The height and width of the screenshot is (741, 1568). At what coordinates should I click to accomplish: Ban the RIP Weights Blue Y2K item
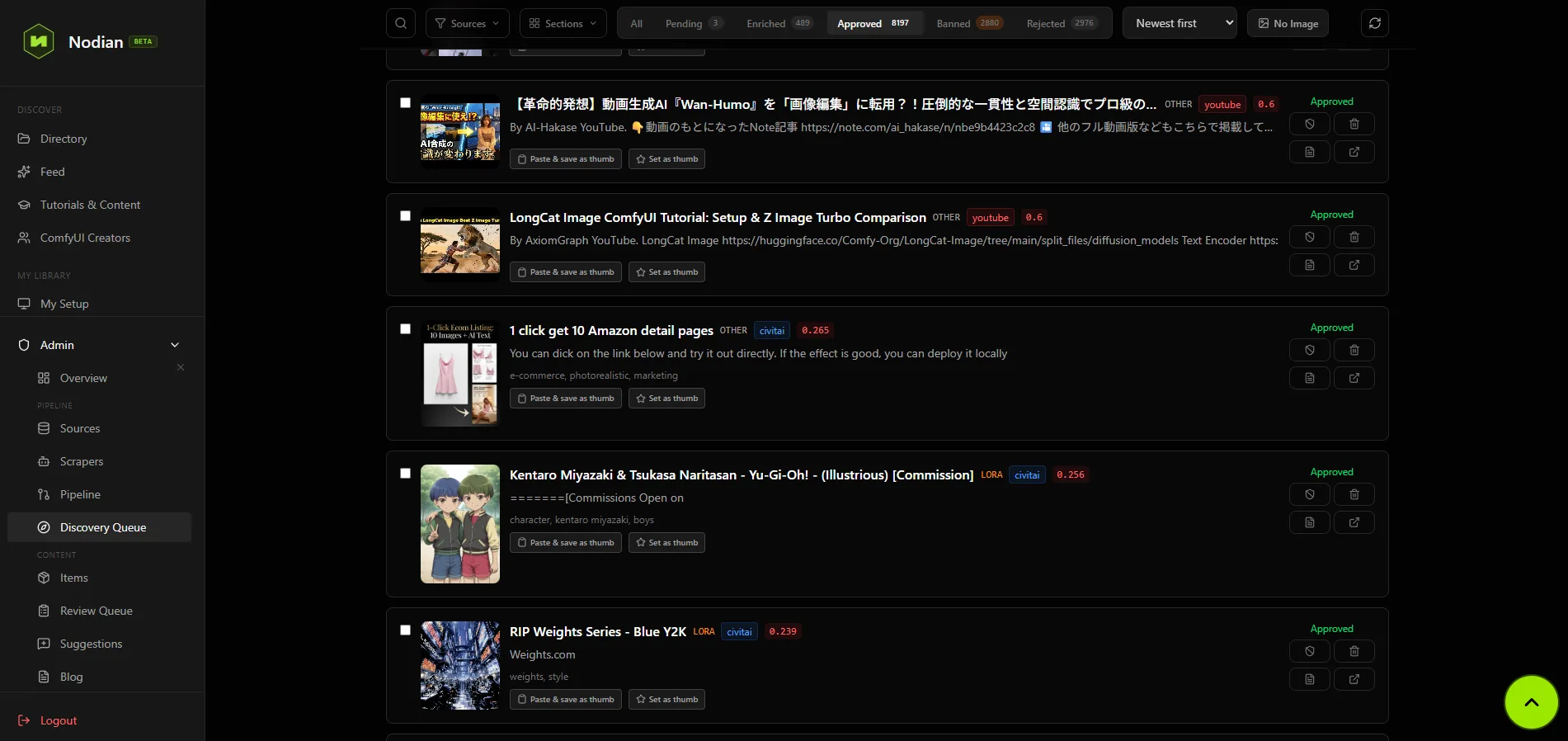[x=1310, y=651]
